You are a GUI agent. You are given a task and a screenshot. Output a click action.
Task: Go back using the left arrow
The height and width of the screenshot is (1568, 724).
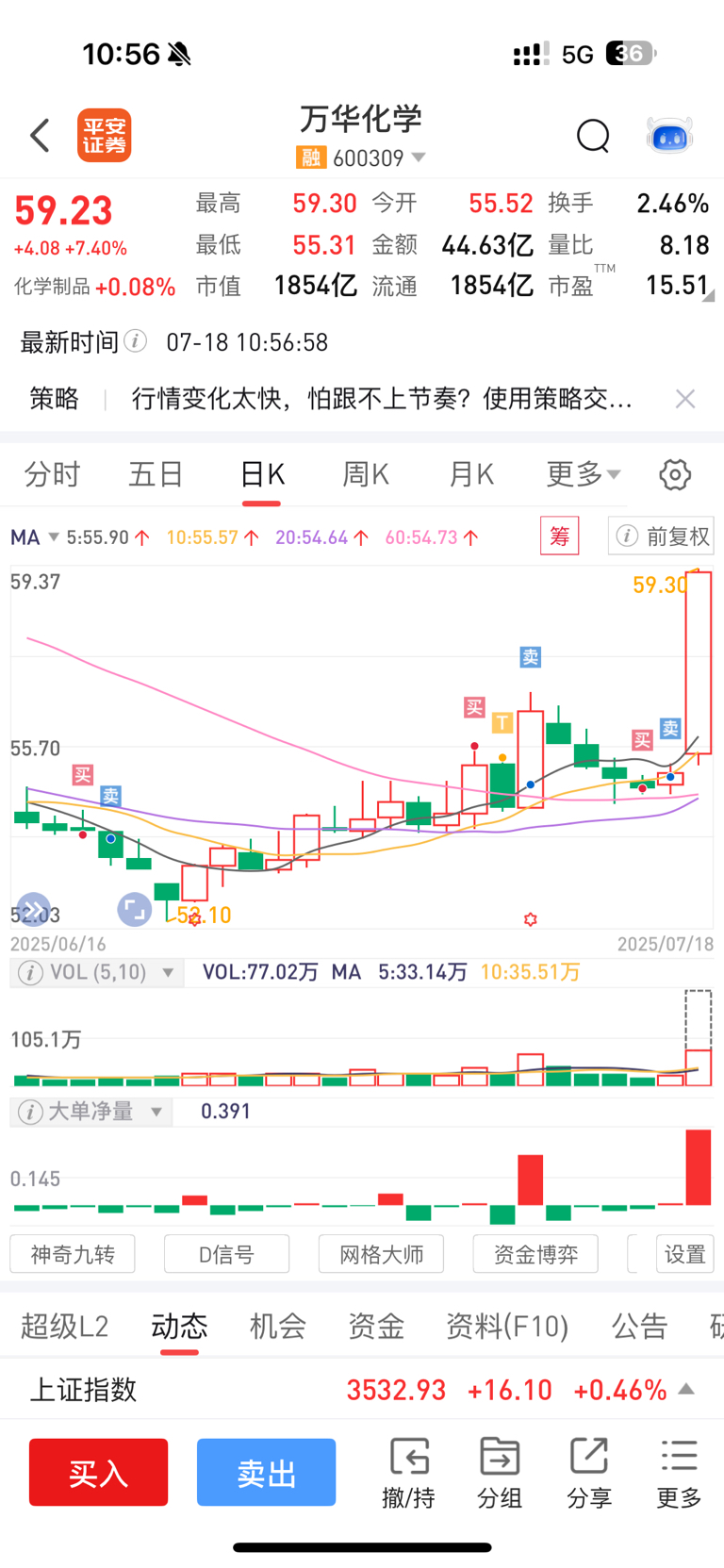pyautogui.click(x=40, y=136)
